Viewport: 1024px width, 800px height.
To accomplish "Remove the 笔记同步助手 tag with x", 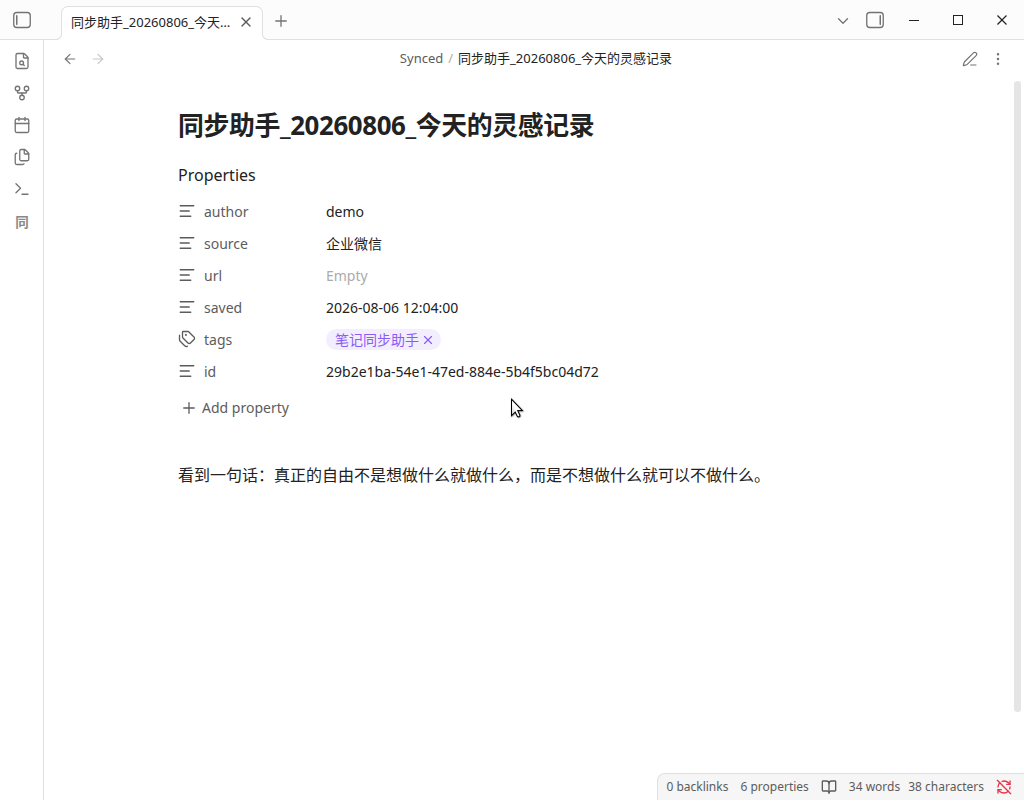I will [428, 340].
